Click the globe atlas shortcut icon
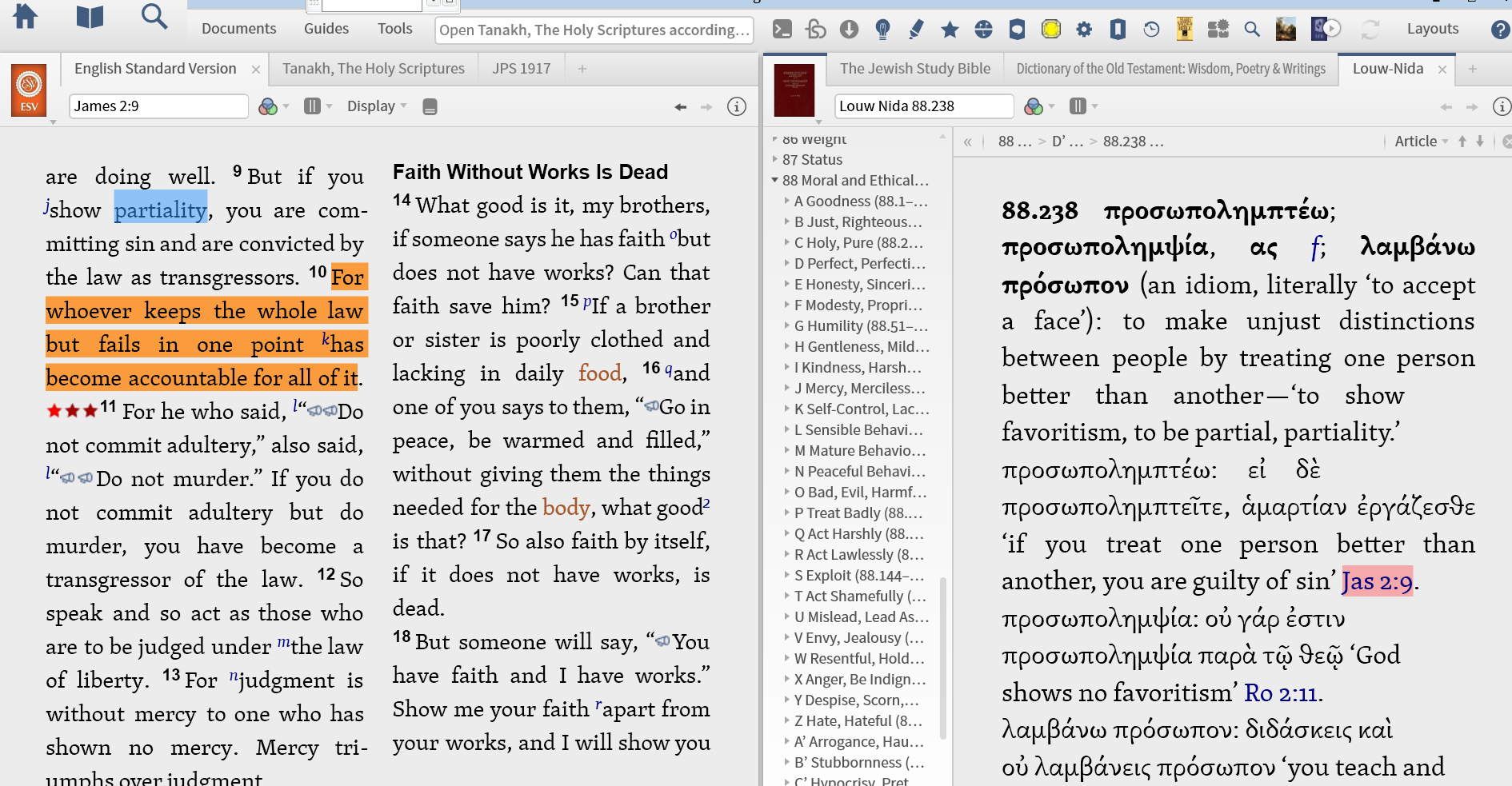1512x786 pixels. coord(983,30)
